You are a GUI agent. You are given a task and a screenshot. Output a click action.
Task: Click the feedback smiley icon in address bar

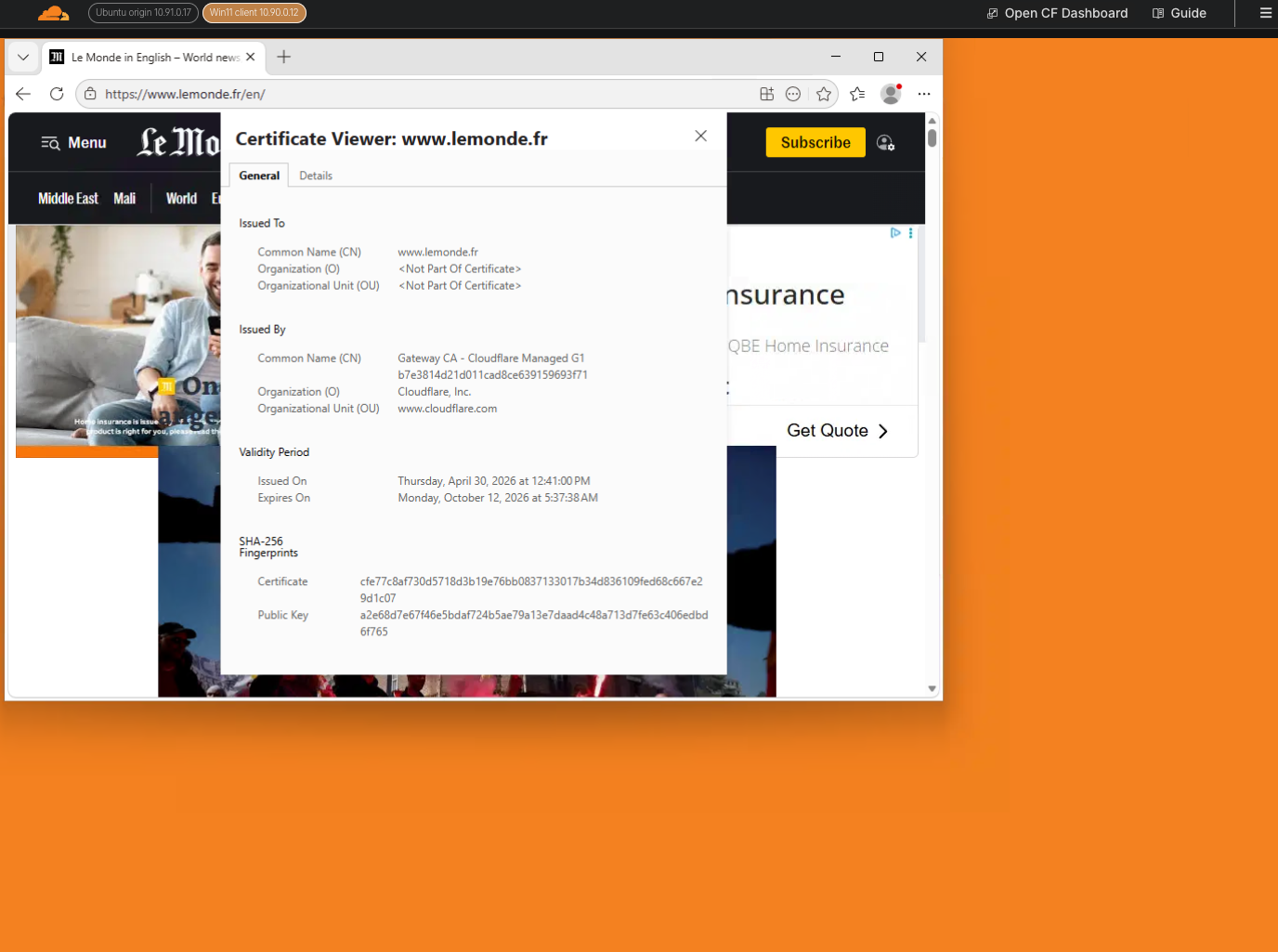click(x=793, y=94)
